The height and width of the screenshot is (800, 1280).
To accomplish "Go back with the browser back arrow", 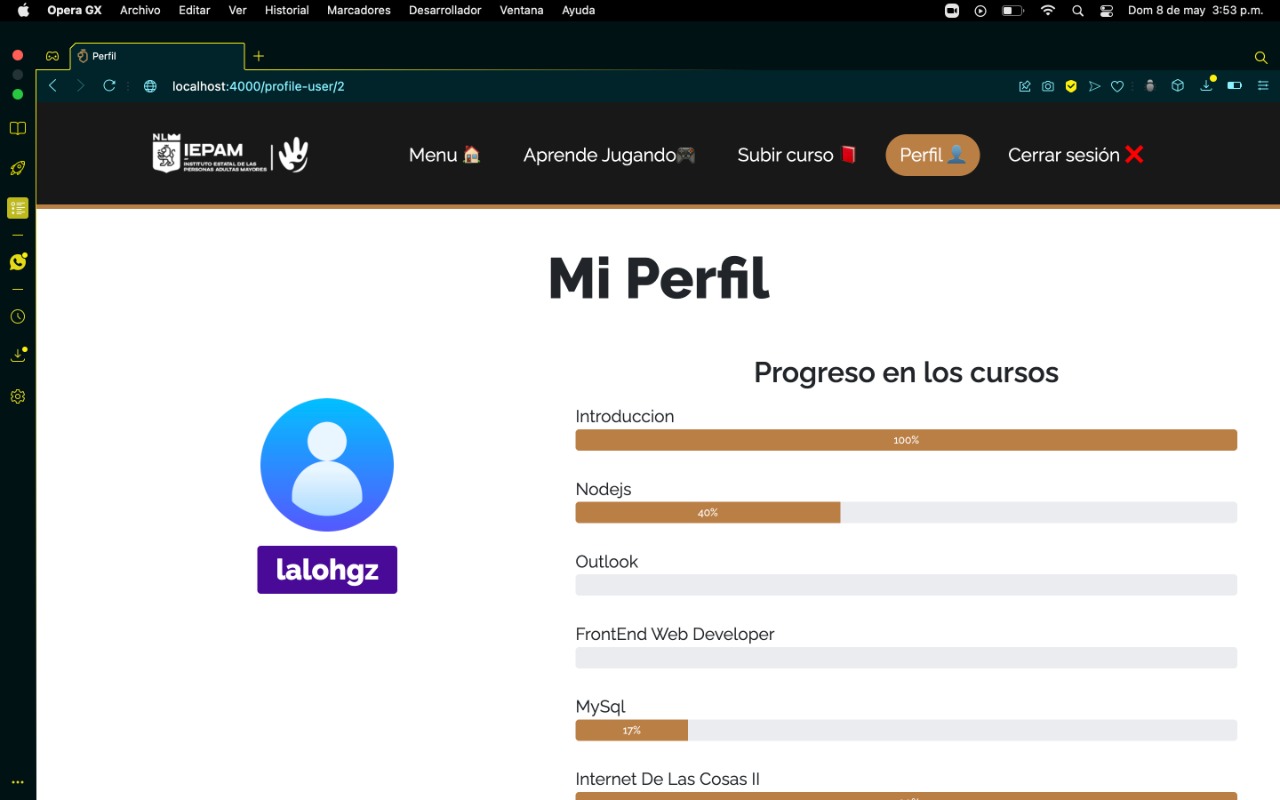I will pyautogui.click(x=53, y=86).
